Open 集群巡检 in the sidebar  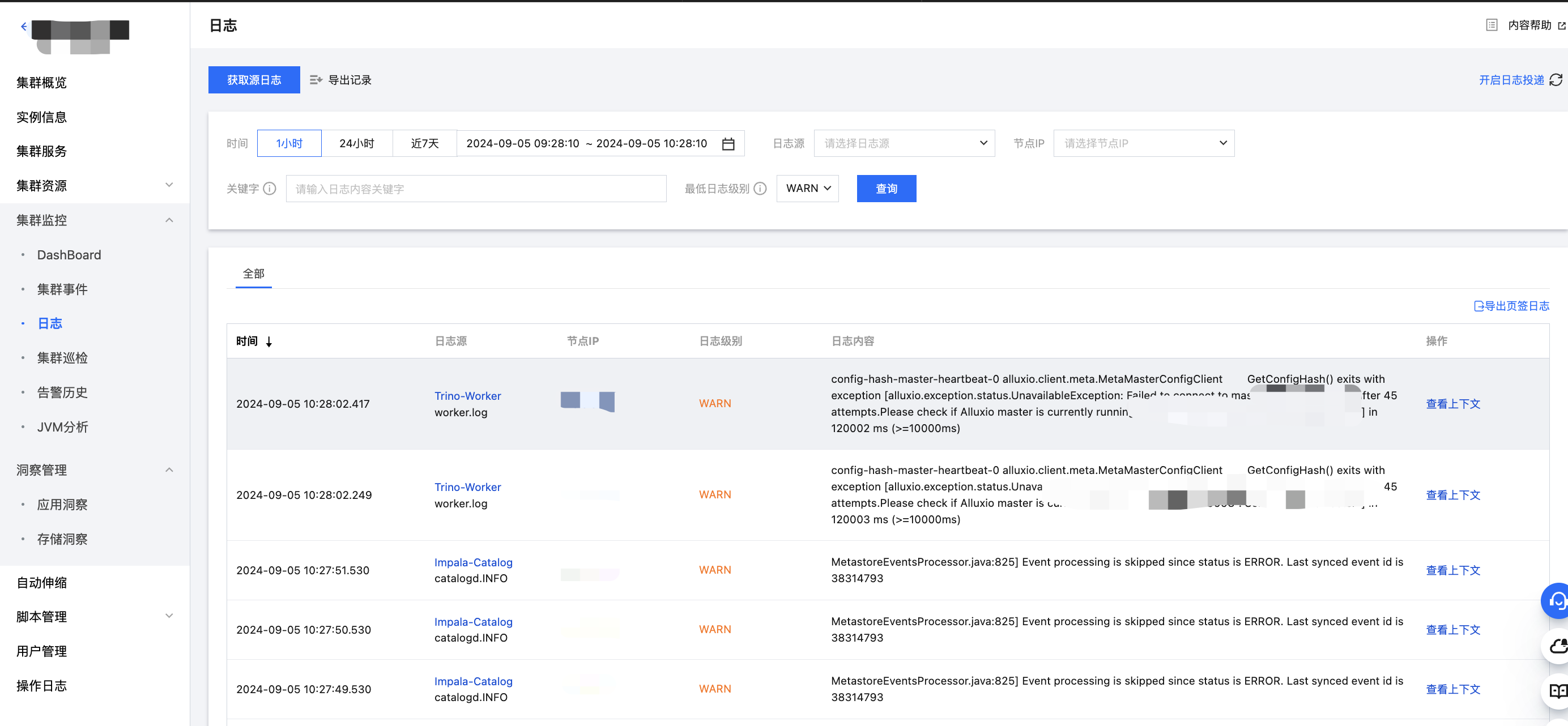coord(62,358)
